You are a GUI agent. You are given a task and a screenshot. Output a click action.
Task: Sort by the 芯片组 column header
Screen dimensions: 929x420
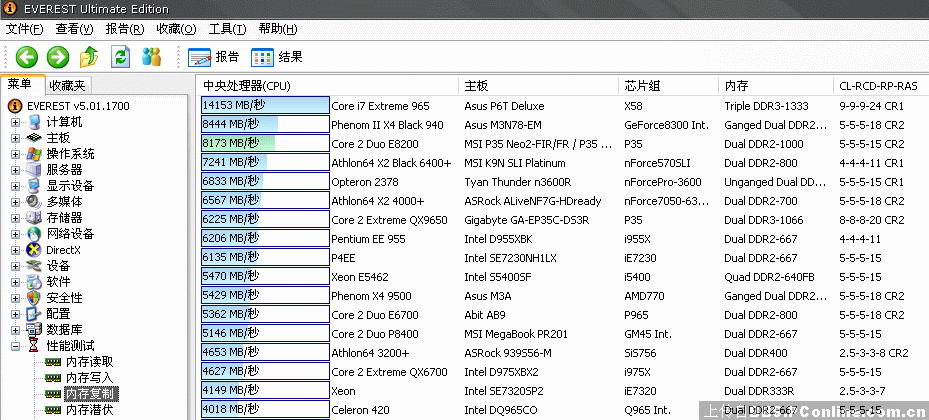coord(668,86)
